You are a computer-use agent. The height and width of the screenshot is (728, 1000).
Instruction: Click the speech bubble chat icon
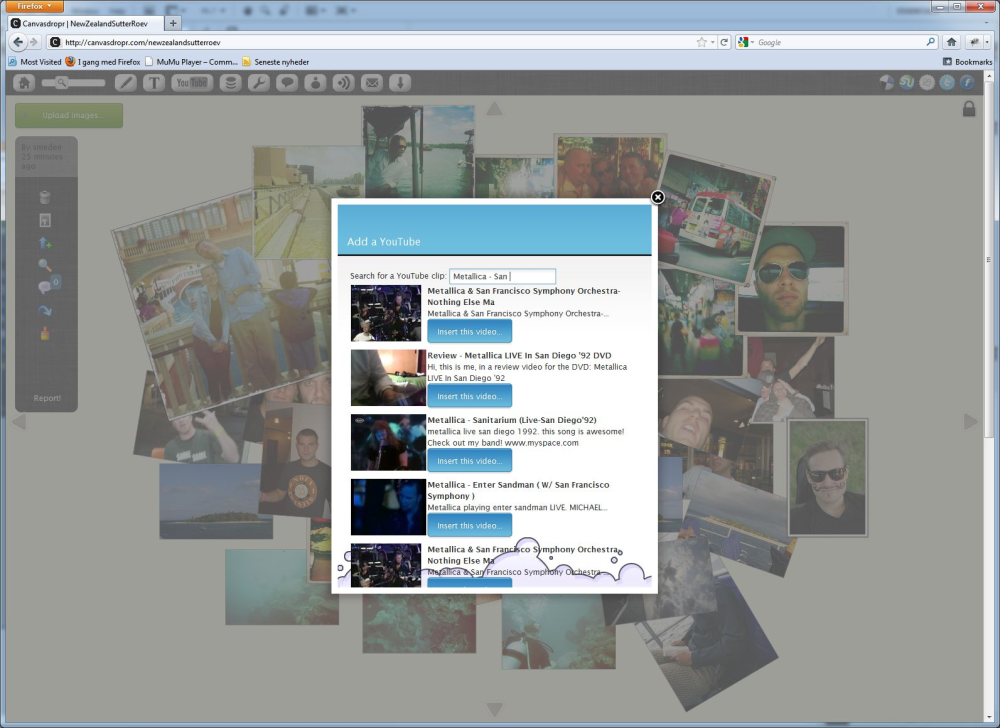point(287,83)
